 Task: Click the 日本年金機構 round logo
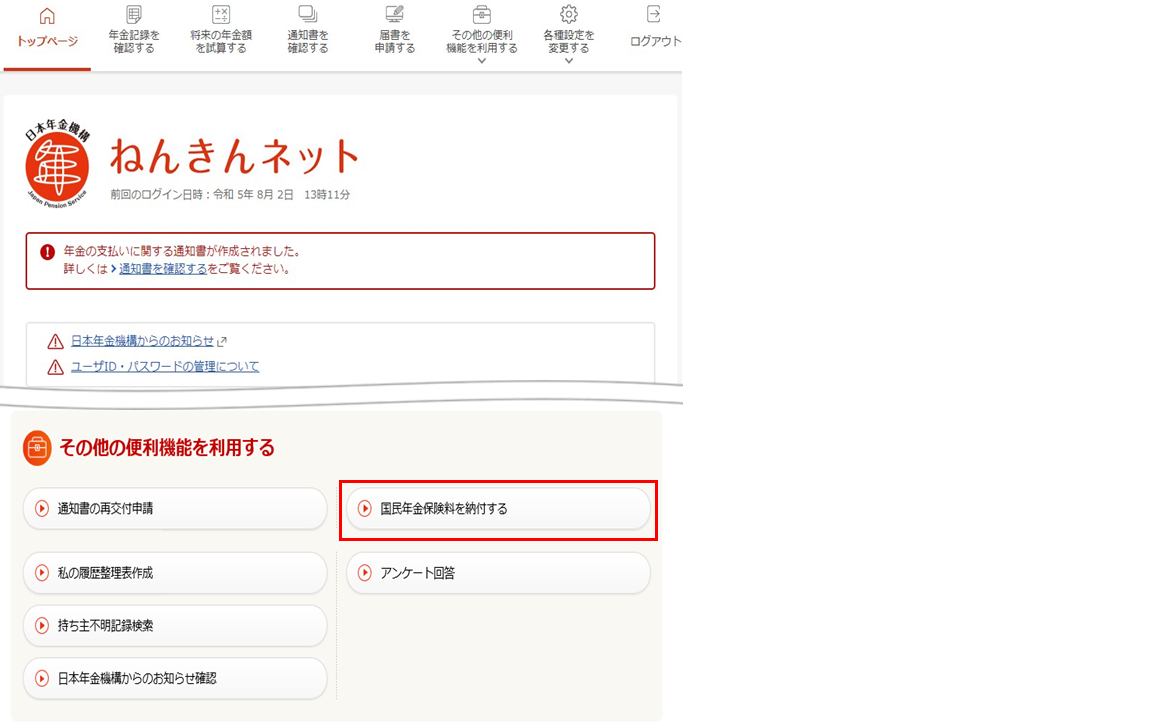pyautogui.click(x=56, y=160)
